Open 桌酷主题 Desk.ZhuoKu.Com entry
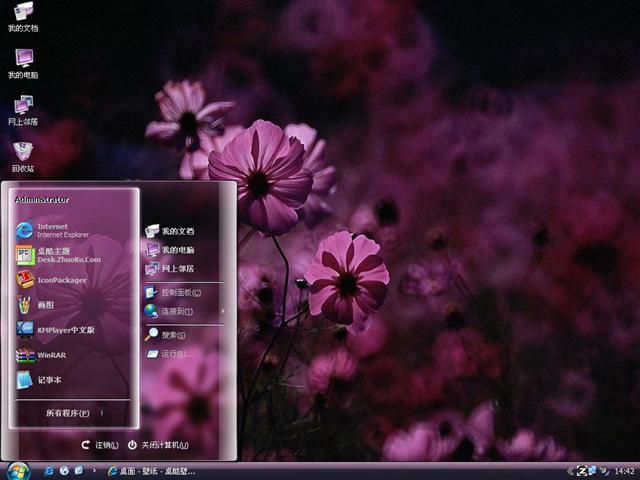The image size is (640, 480). click(x=58, y=255)
